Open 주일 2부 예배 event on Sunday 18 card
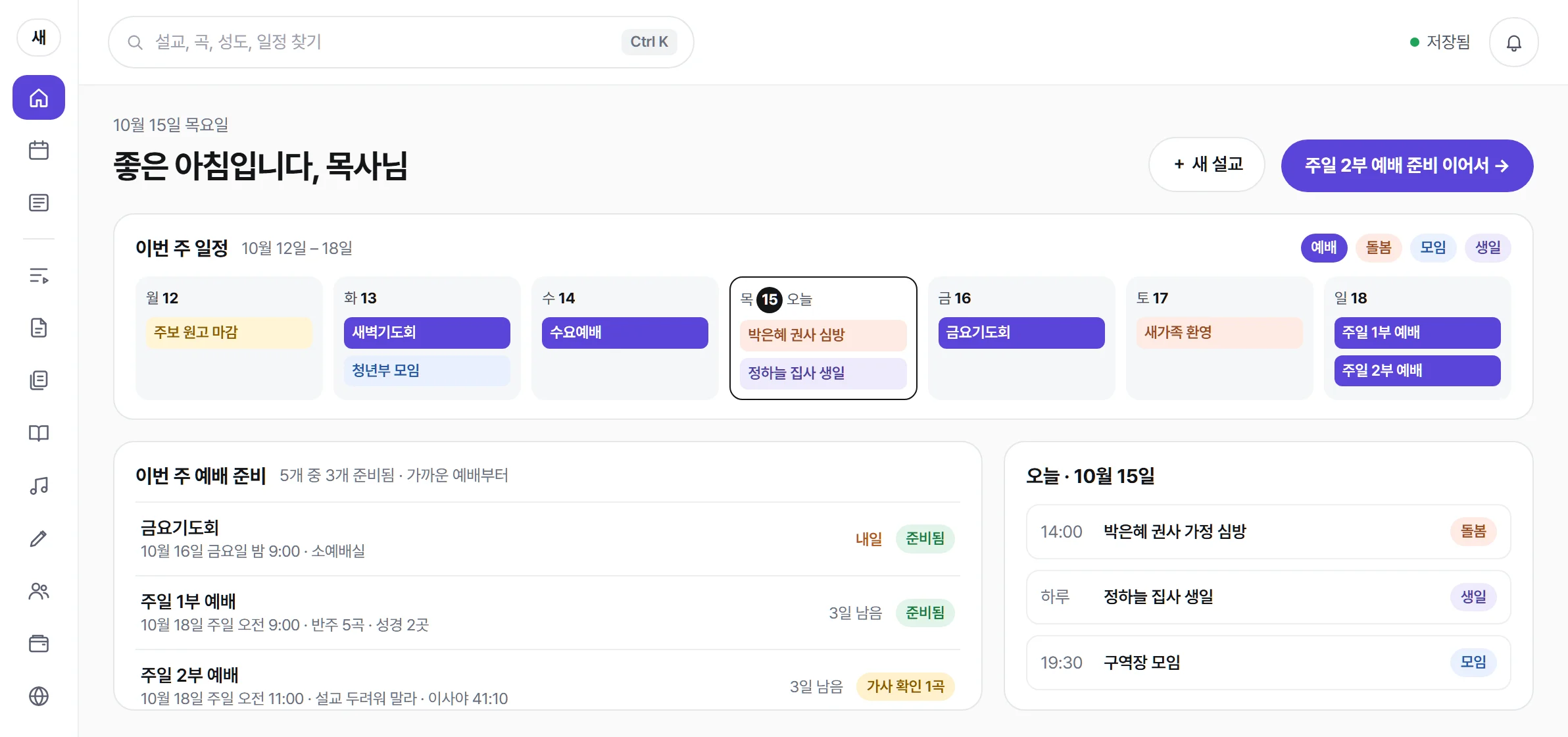Screen dimensions: 1568x737 (x=1417, y=370)
